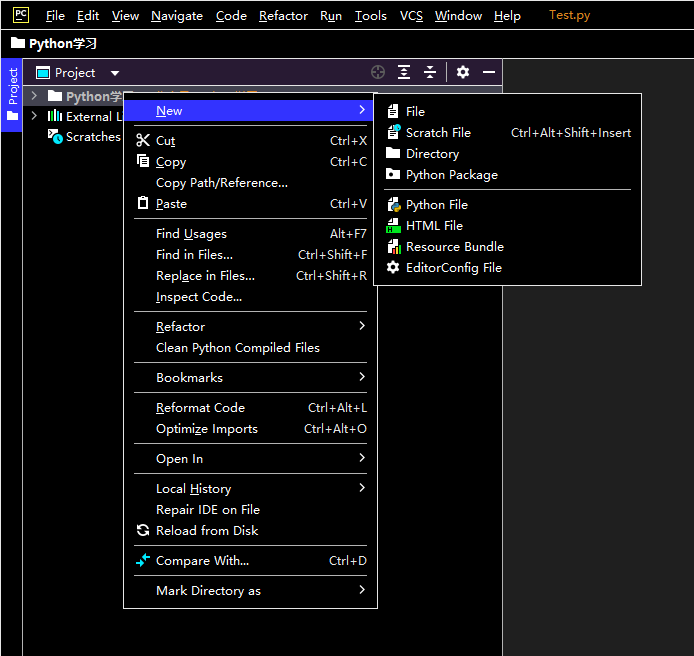
Task: Toggle the Project side tab
Action: [x=12, y=95]
